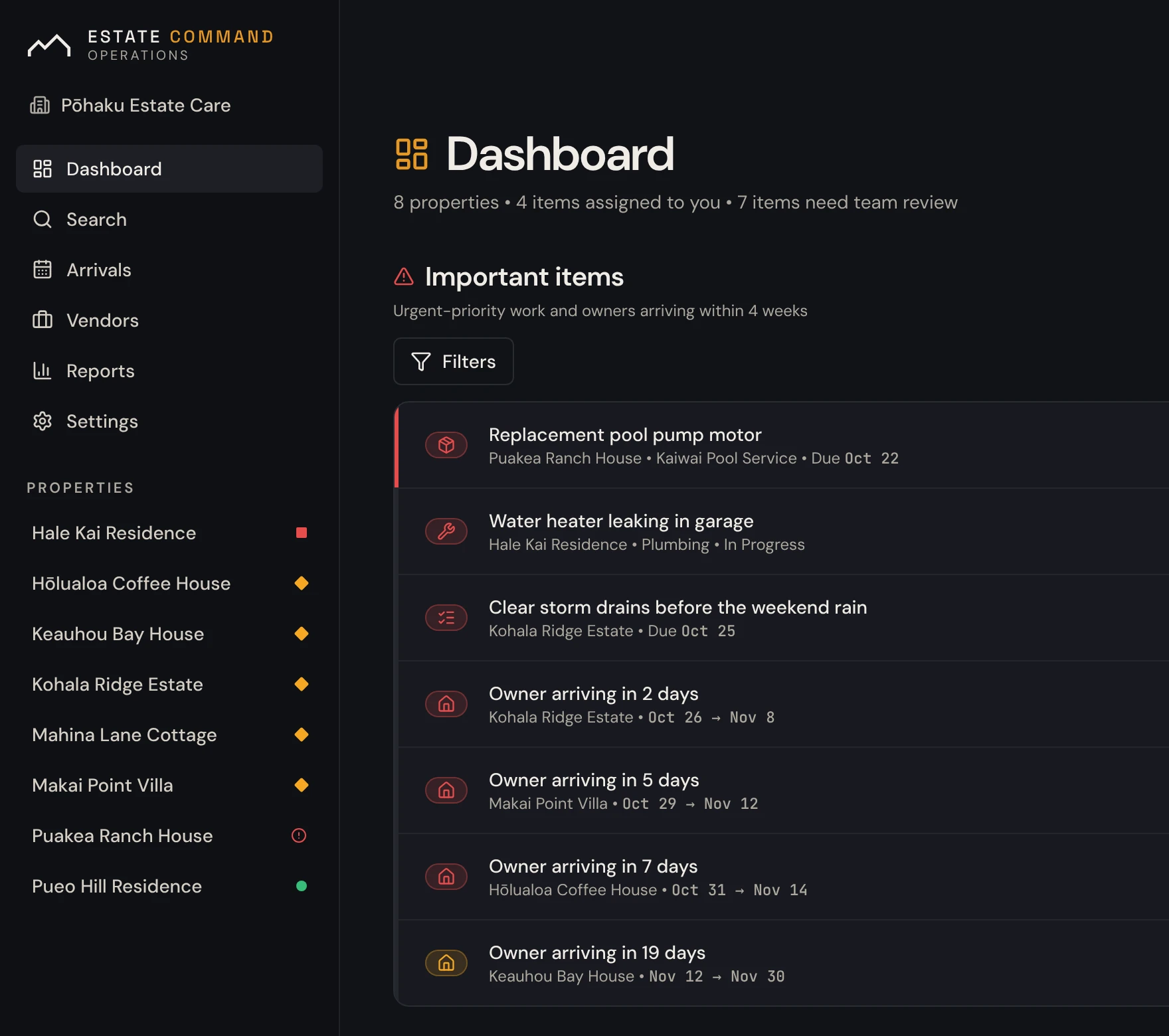Open Settings from the sidebar
This screenshot has height=1036, width=1169.
point(169,421)
